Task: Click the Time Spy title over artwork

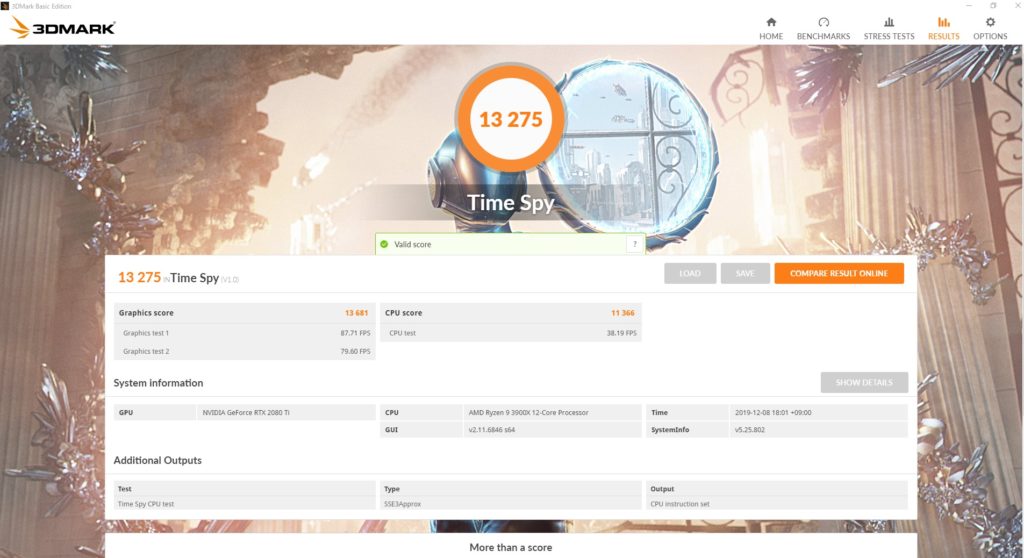Action: (511, 203)
